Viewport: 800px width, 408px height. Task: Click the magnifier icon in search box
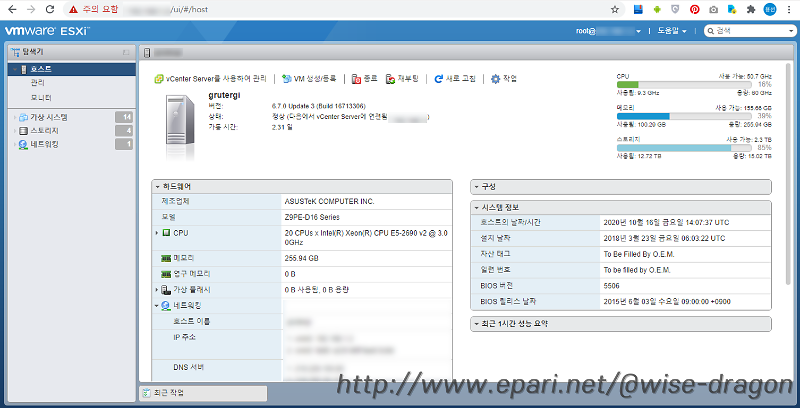coord(711,31)
